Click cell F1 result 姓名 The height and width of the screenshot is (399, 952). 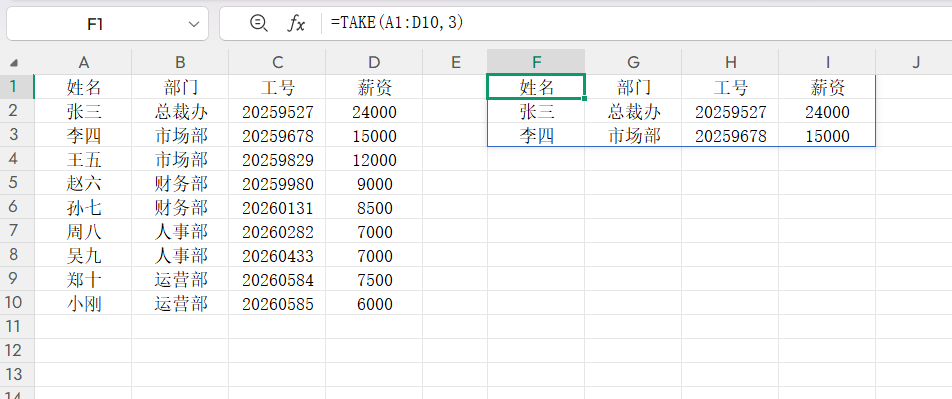[x=536, y=87]
